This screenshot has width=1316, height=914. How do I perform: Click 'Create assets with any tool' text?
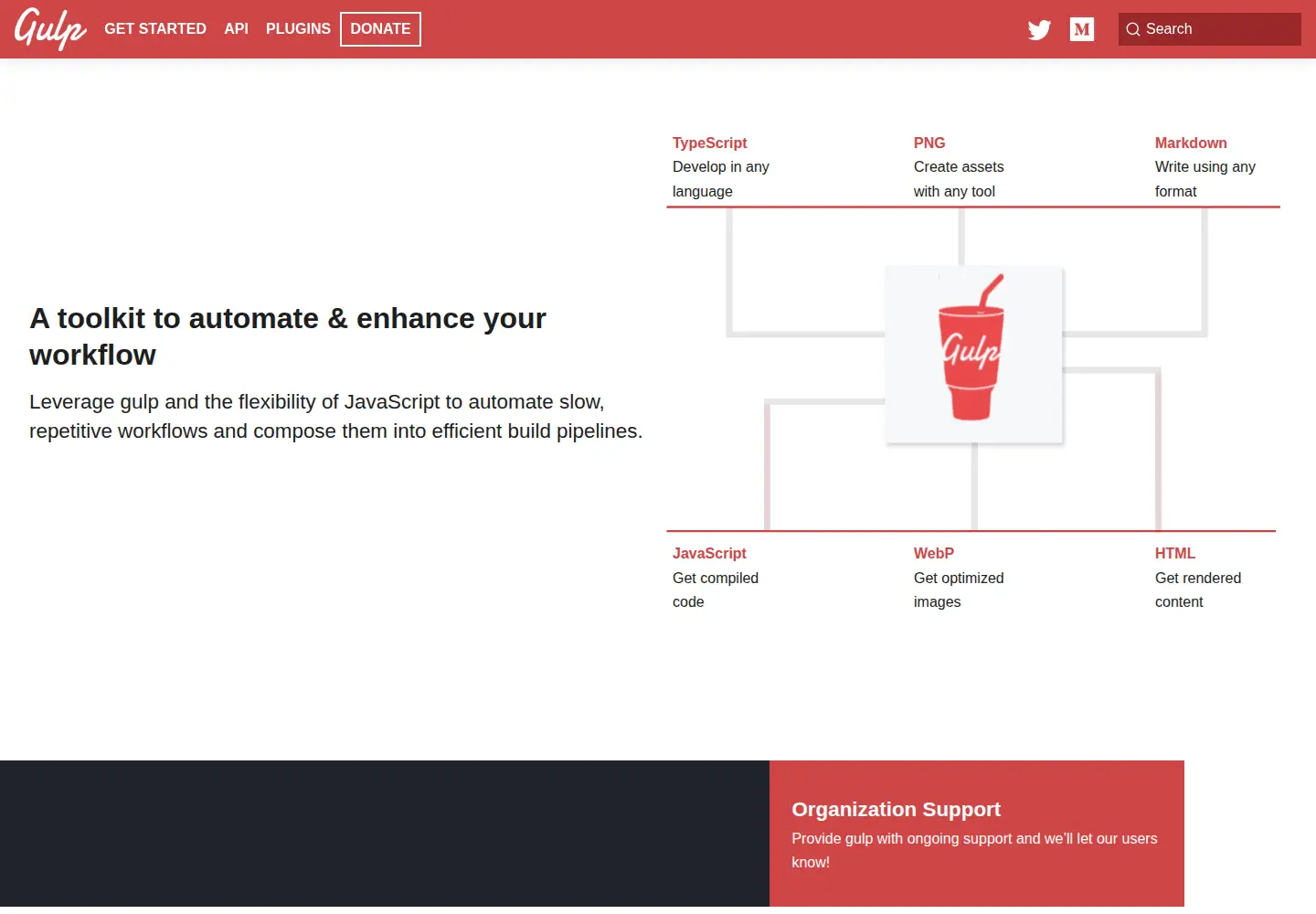pyautogui.click(x=959, y=179)
